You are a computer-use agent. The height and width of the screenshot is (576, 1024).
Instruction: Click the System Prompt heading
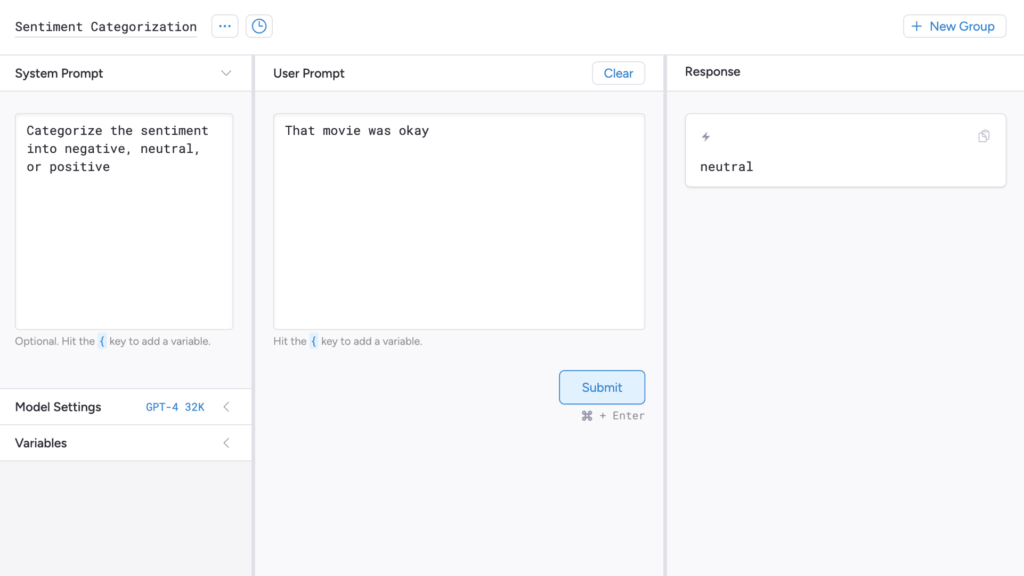tap(59, 73)
